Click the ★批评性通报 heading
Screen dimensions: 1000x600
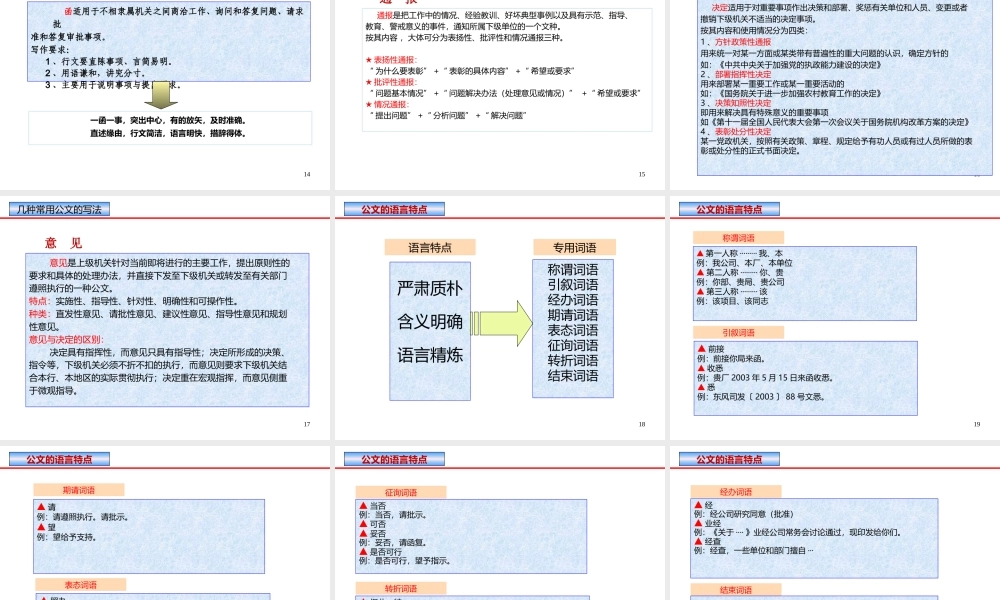tap(391, 82)
